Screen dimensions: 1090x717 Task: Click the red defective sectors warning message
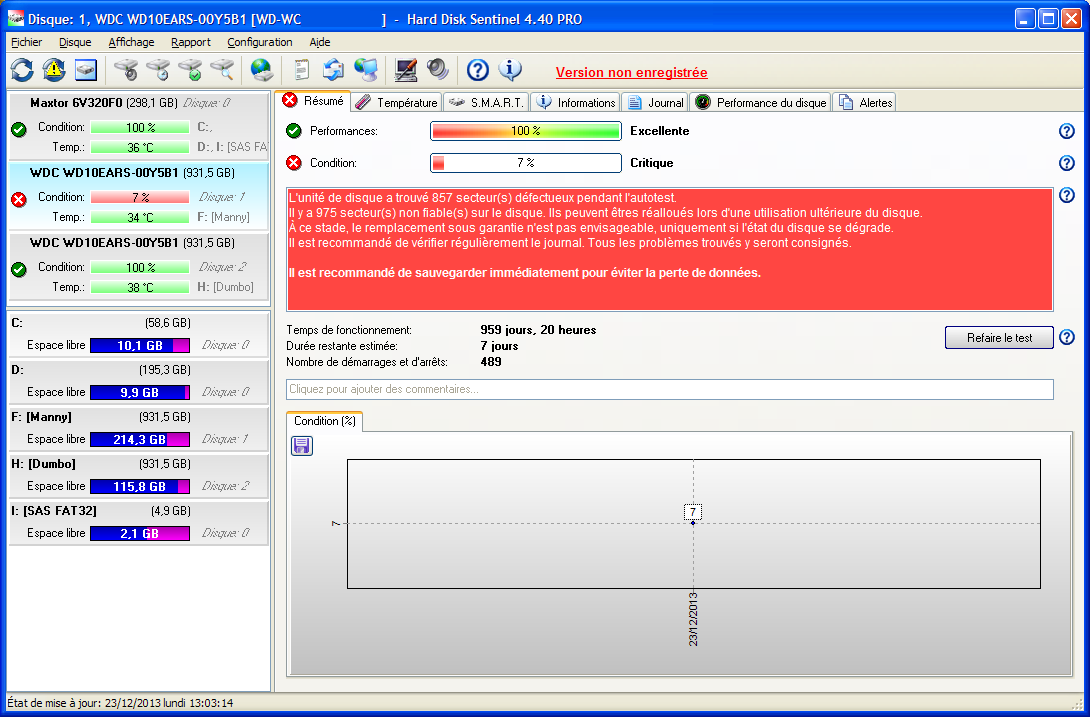click(669, 249)
